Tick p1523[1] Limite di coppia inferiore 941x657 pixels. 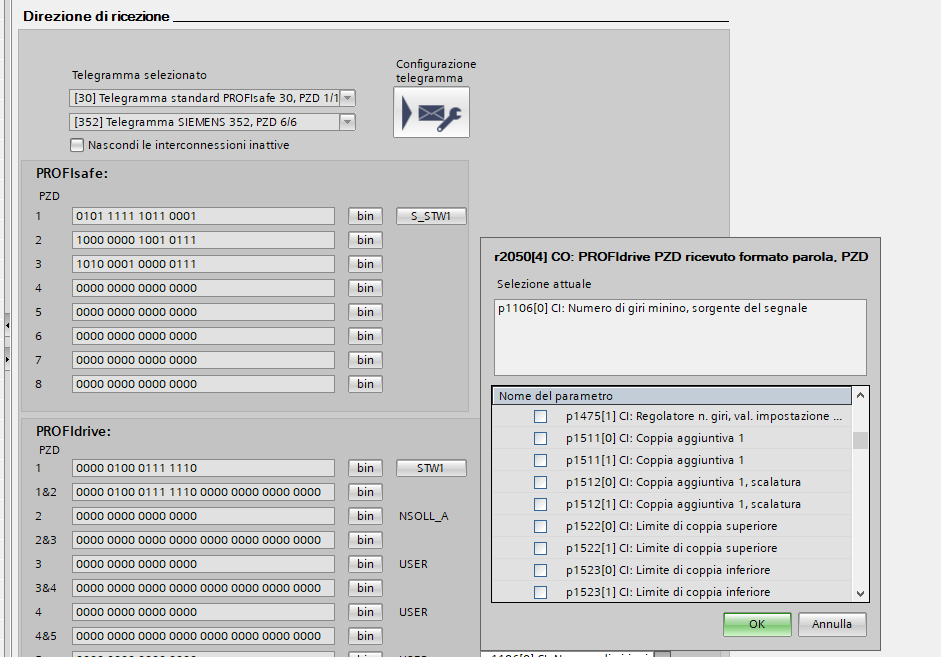(540, 592)
